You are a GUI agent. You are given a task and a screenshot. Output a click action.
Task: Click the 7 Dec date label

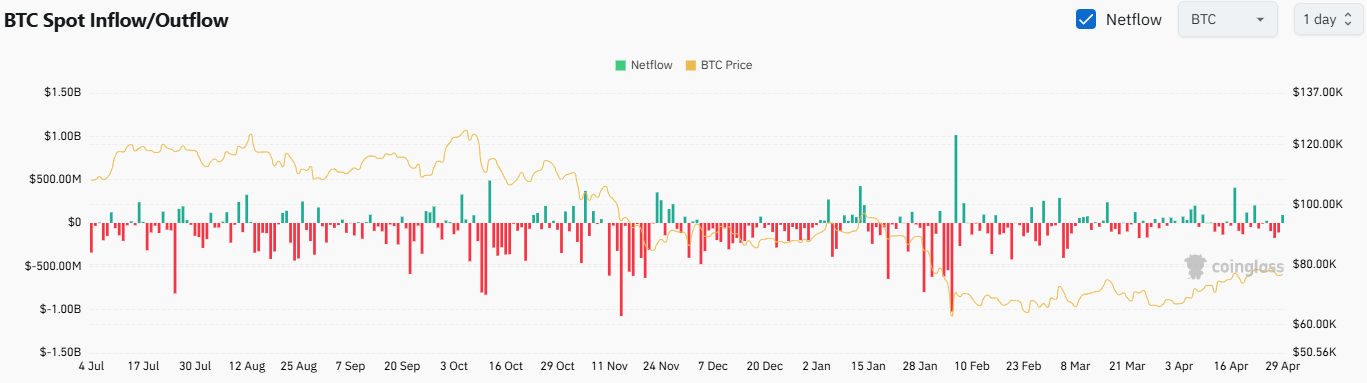(713, 367)
